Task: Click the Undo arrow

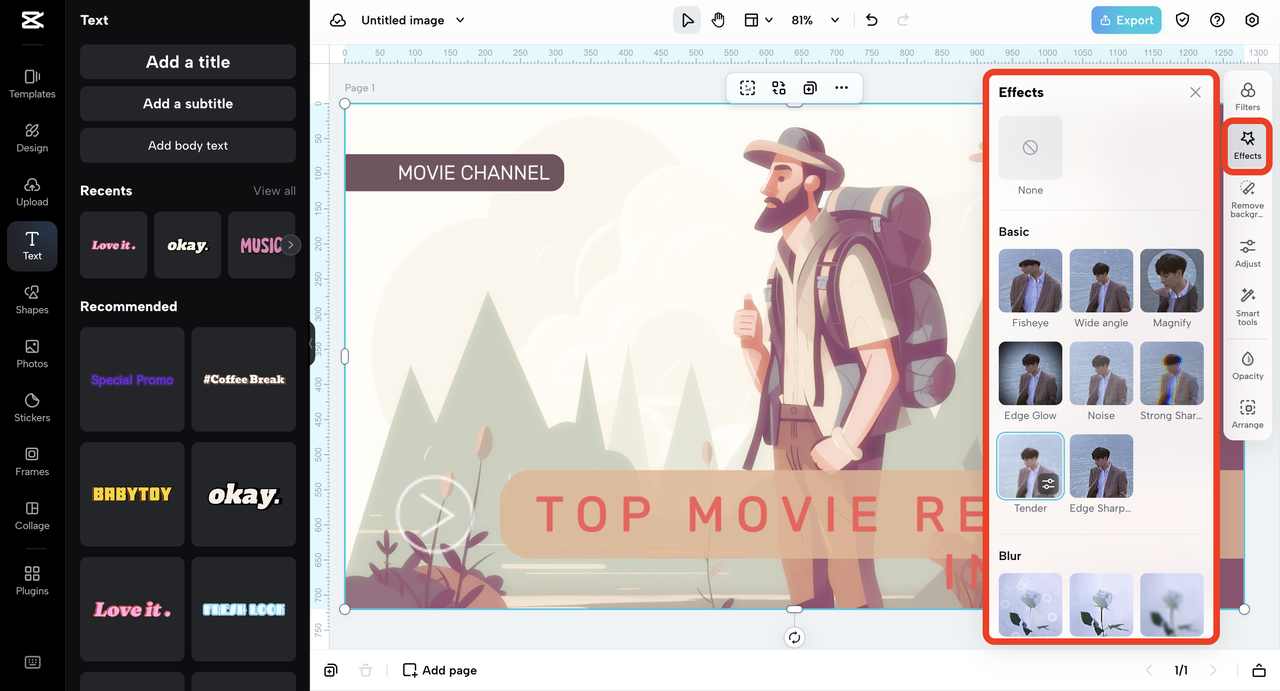Action: point(871,20)
